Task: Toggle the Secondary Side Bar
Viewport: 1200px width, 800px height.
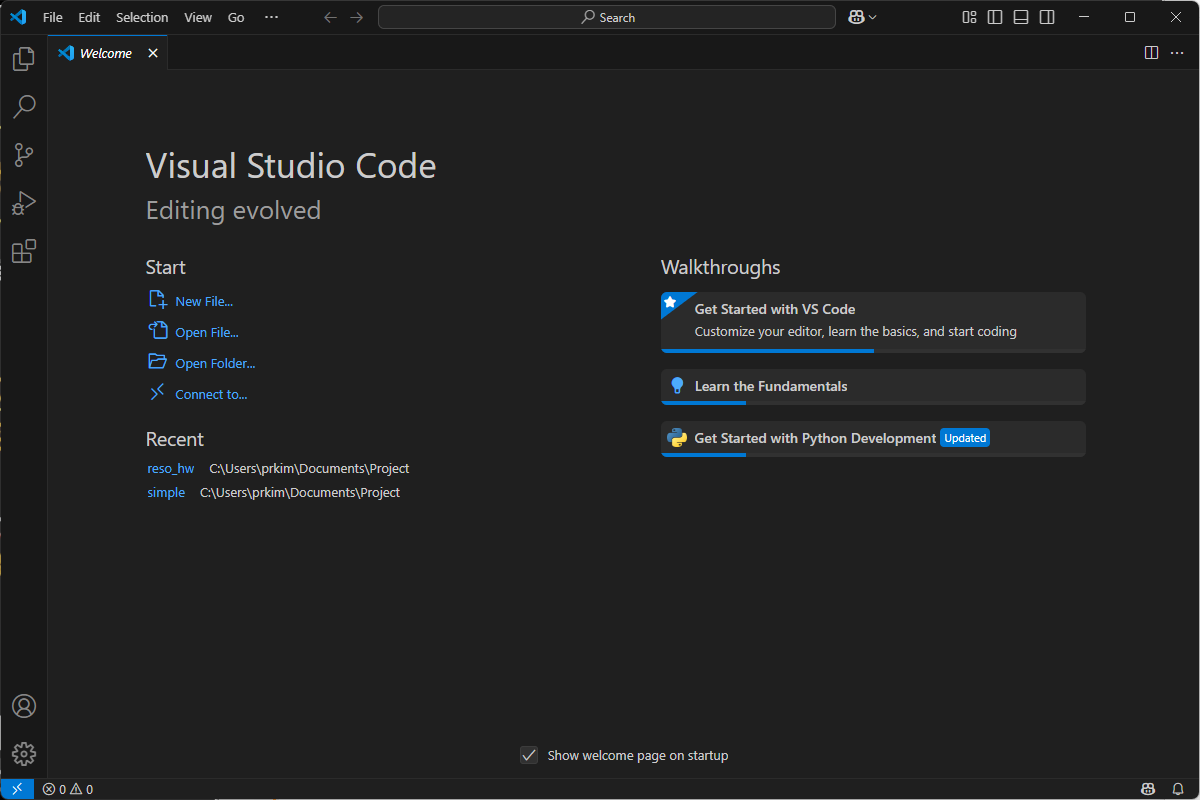Action: 1047,17
